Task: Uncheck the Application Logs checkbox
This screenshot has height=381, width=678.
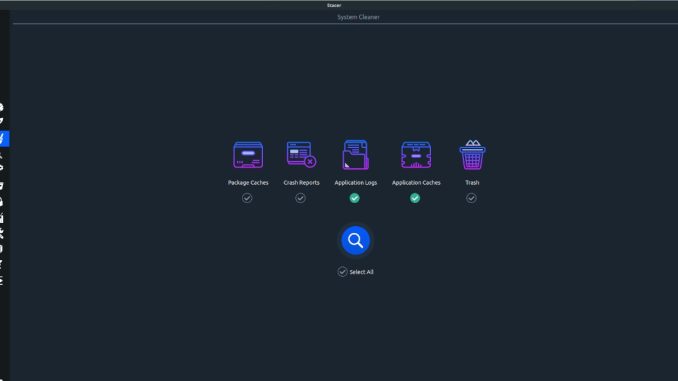Action: (x=355, y=198)
